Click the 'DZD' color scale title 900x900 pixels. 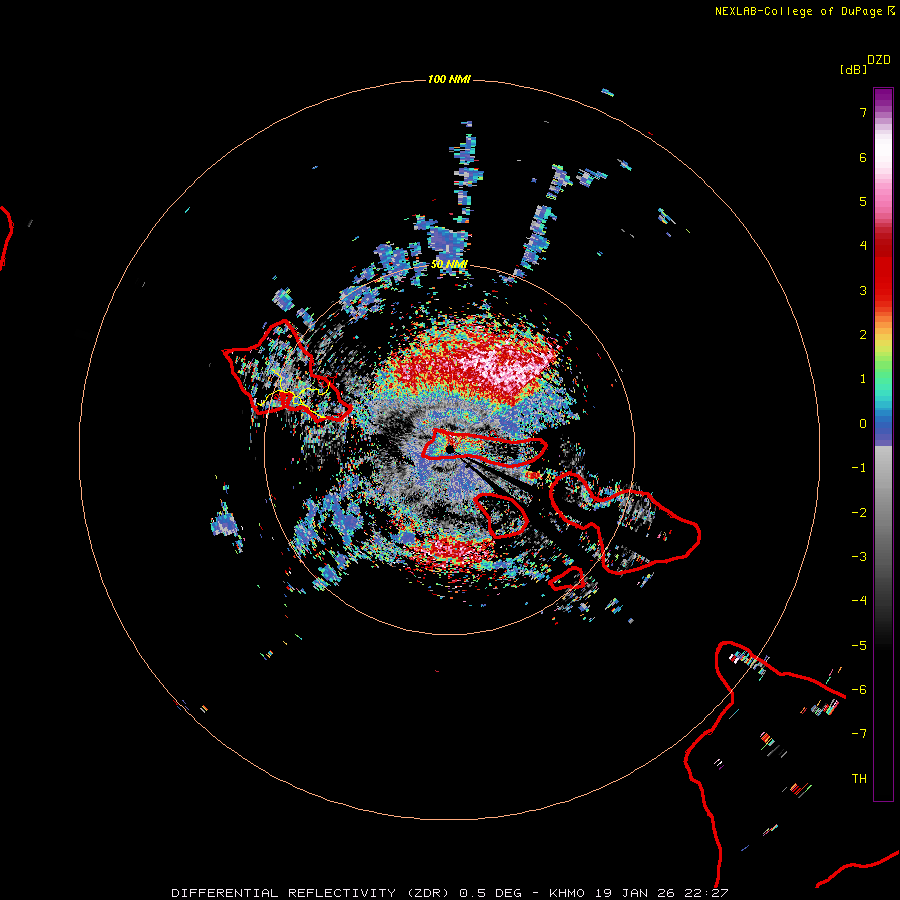point(879,60)
